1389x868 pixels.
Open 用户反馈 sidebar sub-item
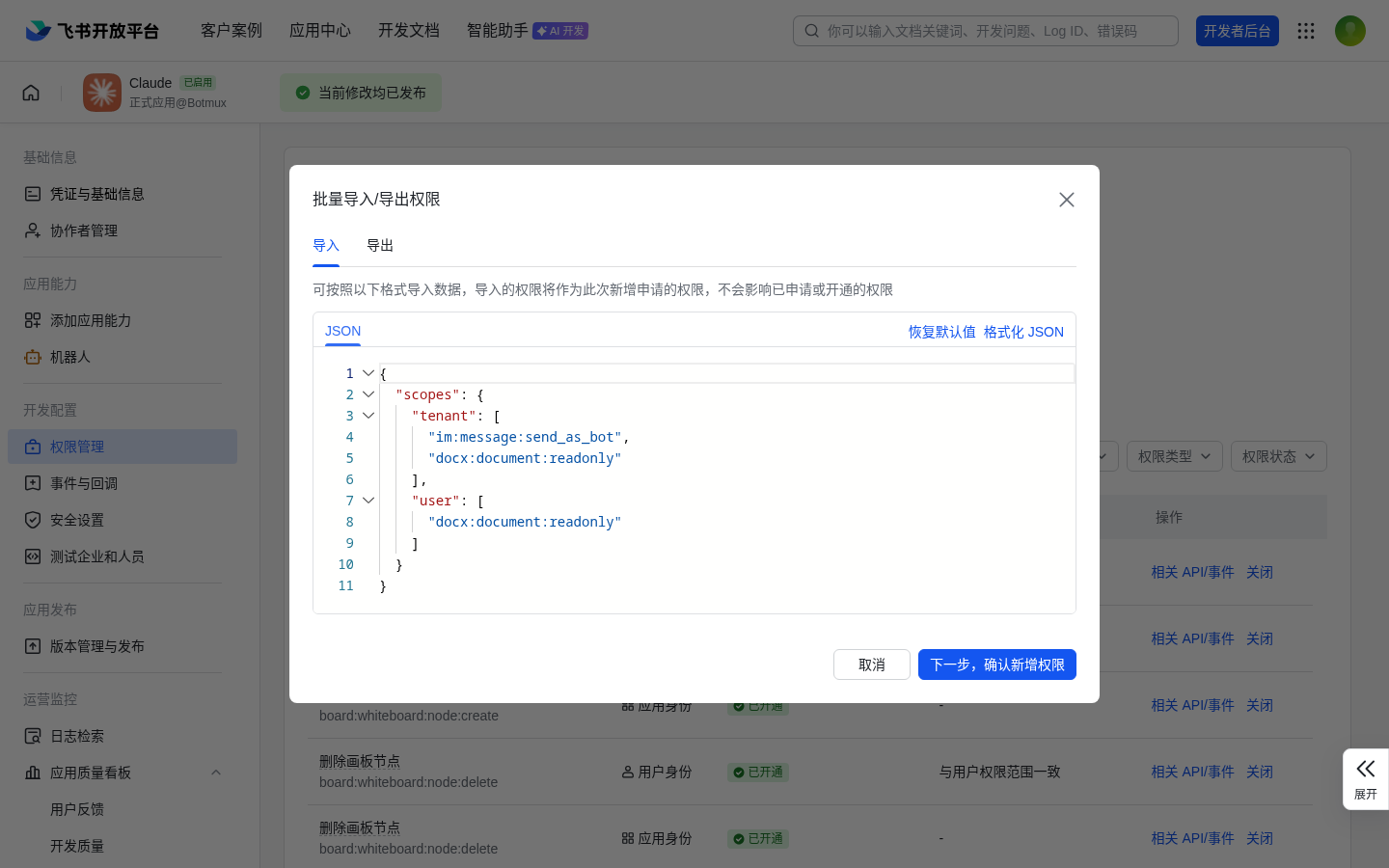[x=77, y=809]
